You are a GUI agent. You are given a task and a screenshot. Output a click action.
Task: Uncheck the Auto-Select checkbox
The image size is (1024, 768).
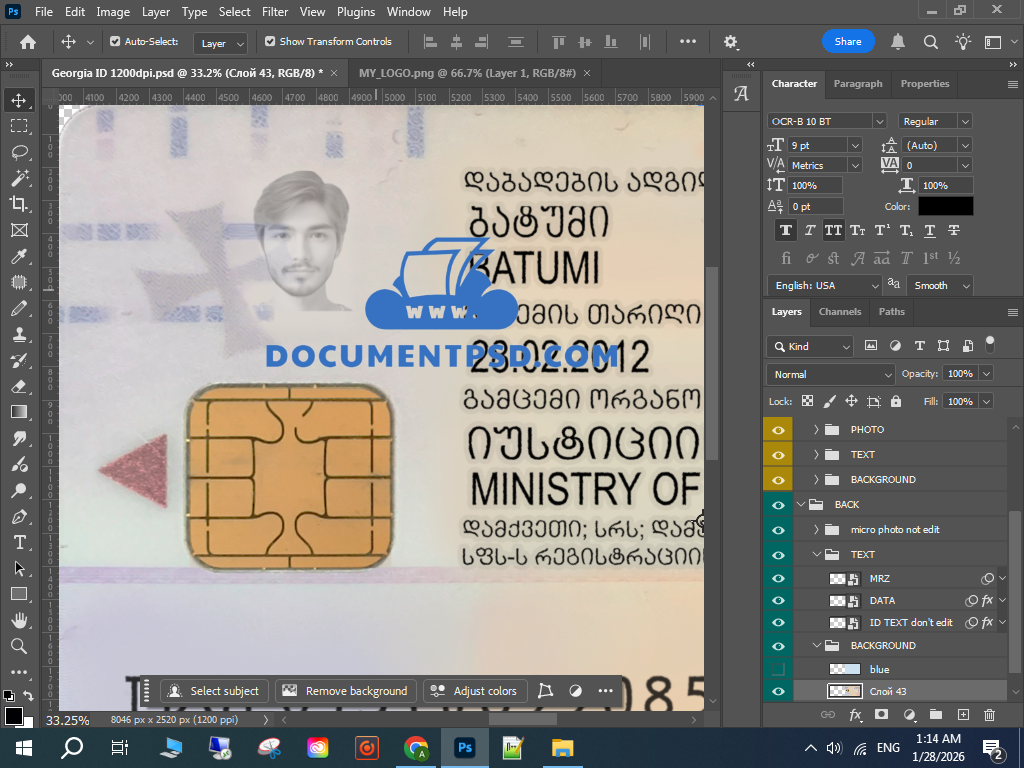(115, 42)
